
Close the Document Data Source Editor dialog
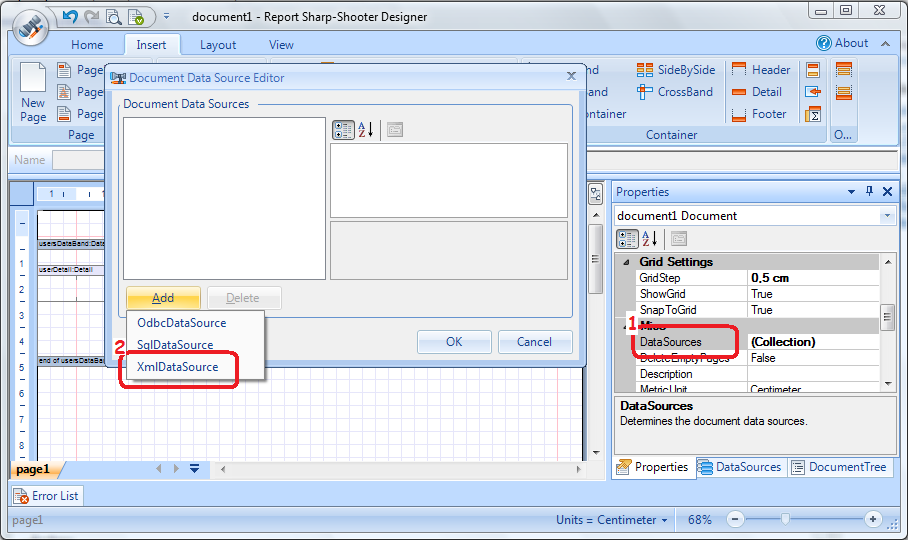(572, 76)
